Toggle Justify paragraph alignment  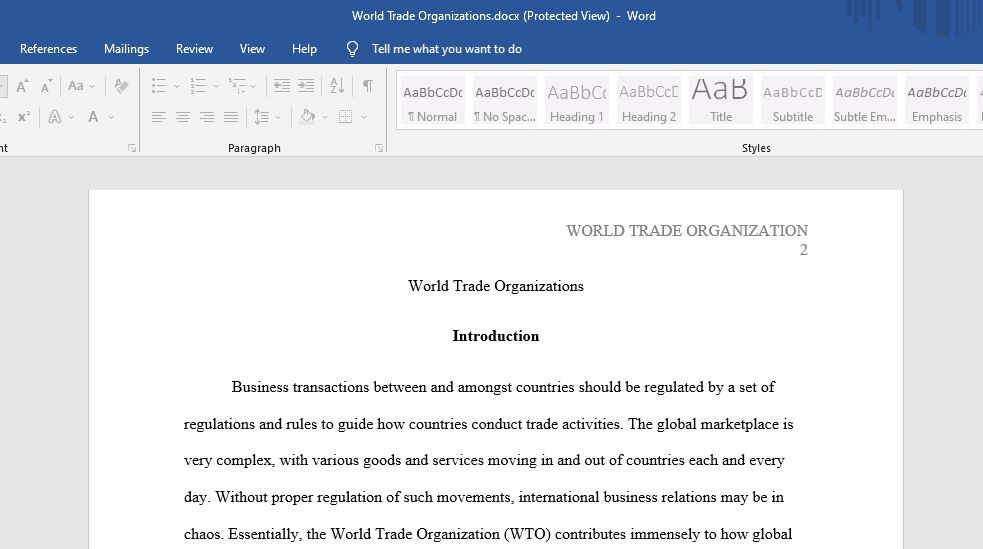click(231, 117)
